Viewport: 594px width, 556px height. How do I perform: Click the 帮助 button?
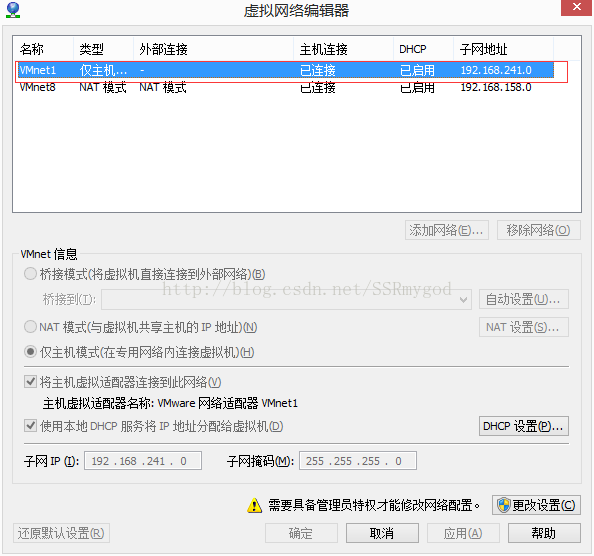click(x=544, y=533)
